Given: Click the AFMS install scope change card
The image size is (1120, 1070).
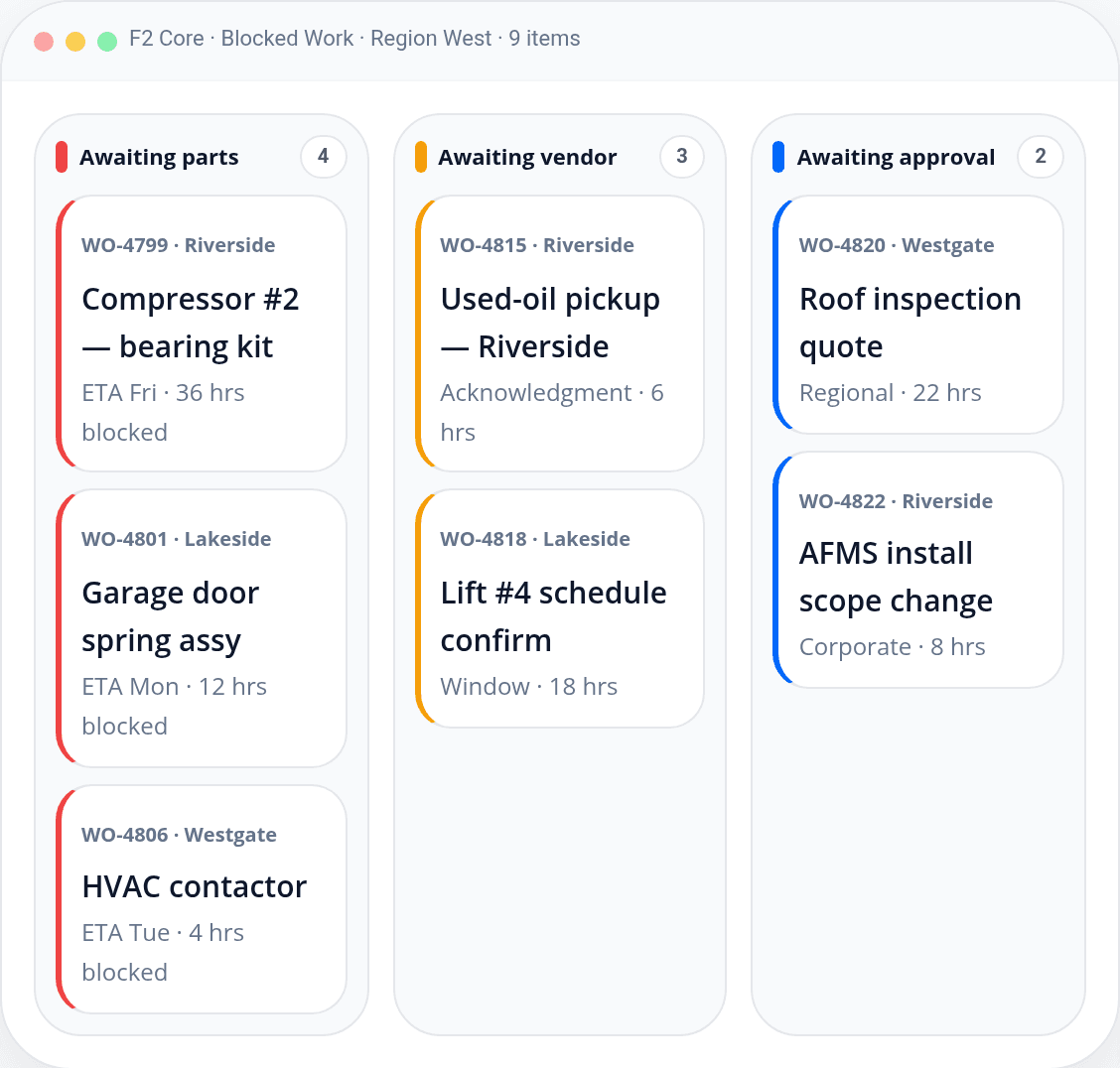Looking at the screenshot, I should click(x=919, y=569).
